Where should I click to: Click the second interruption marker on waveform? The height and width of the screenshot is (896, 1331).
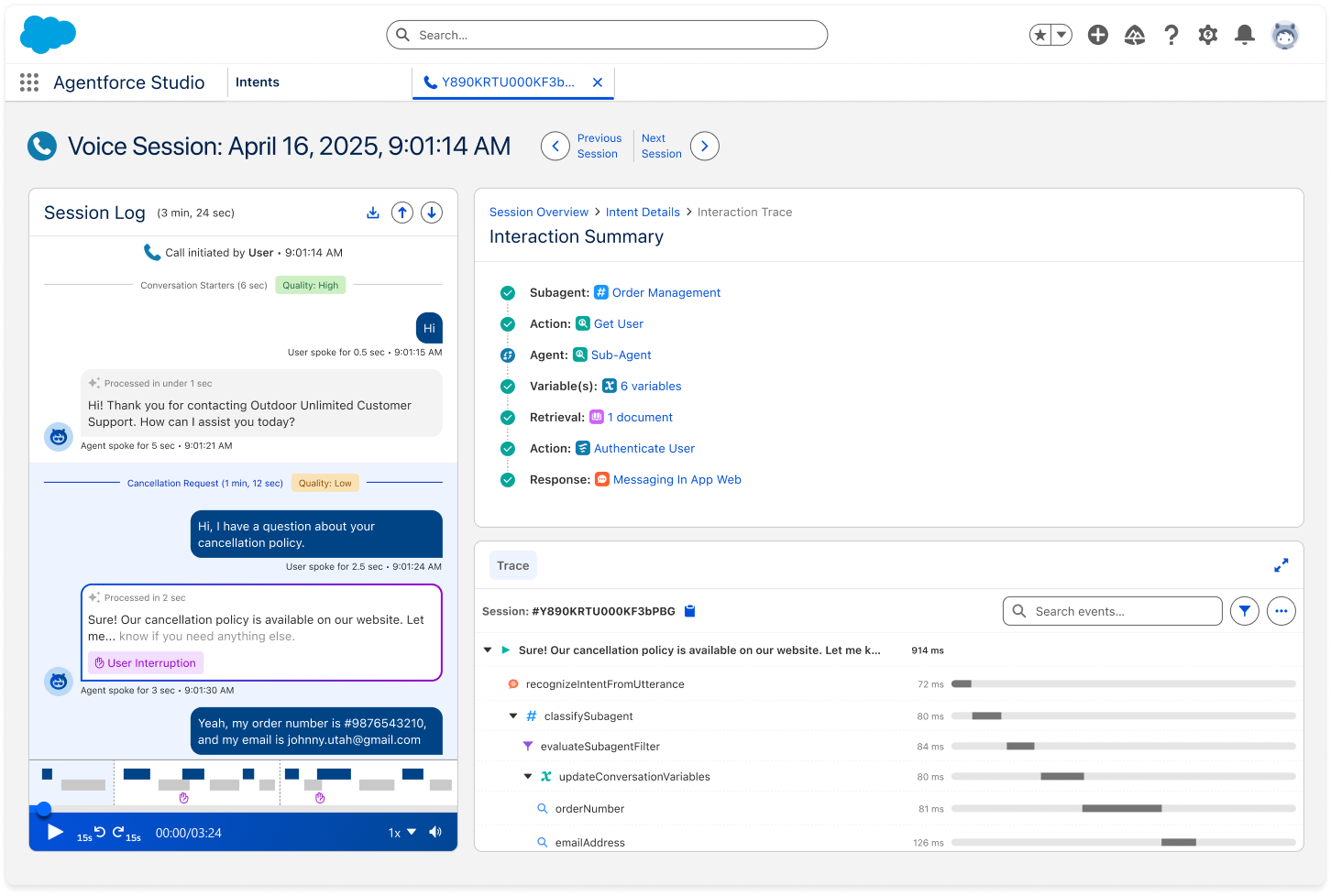[320, 798]
